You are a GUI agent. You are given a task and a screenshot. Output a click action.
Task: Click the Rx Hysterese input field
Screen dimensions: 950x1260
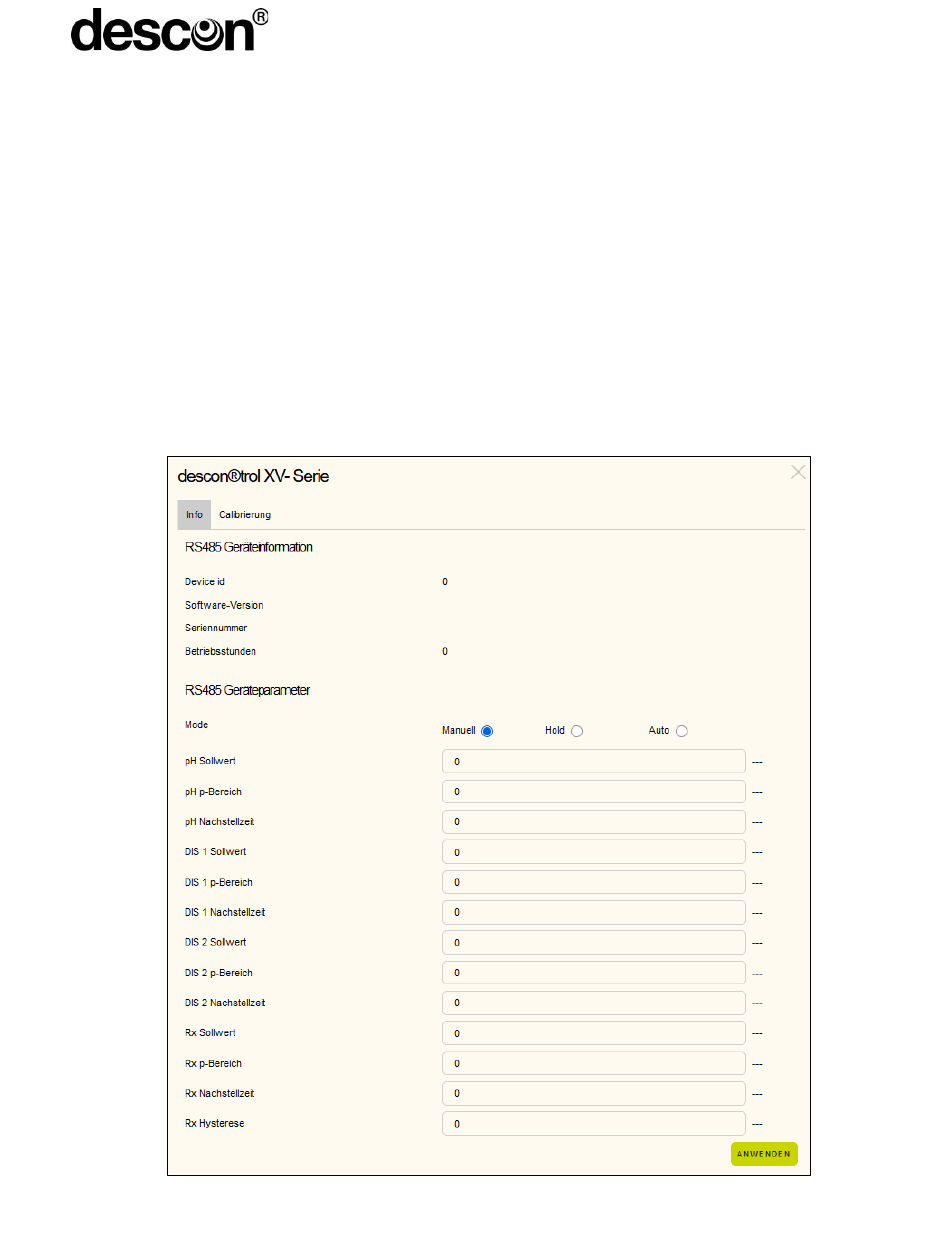click(594, 1123)
